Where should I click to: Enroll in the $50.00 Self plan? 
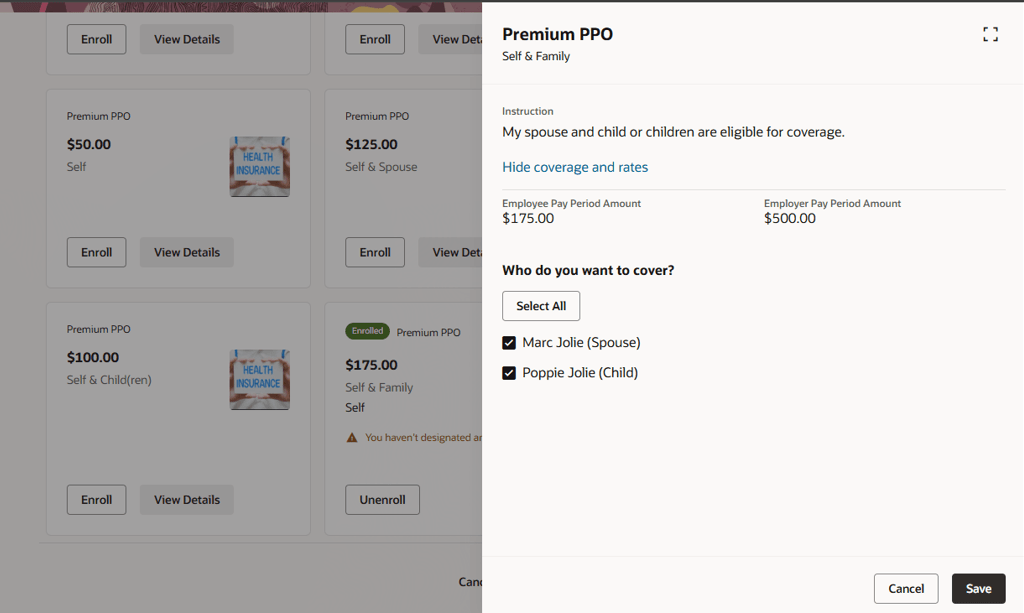tap(96, 252)
